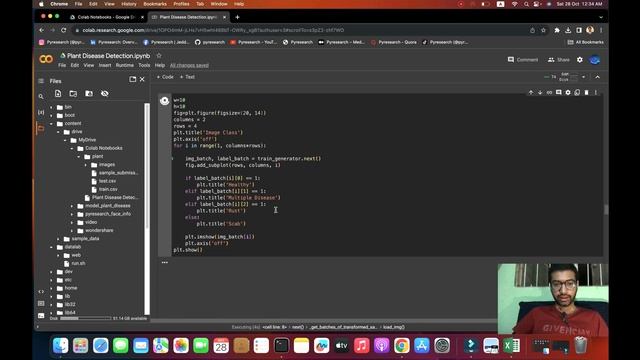Click the notebook vertical scrollbar

pos(606,209)
